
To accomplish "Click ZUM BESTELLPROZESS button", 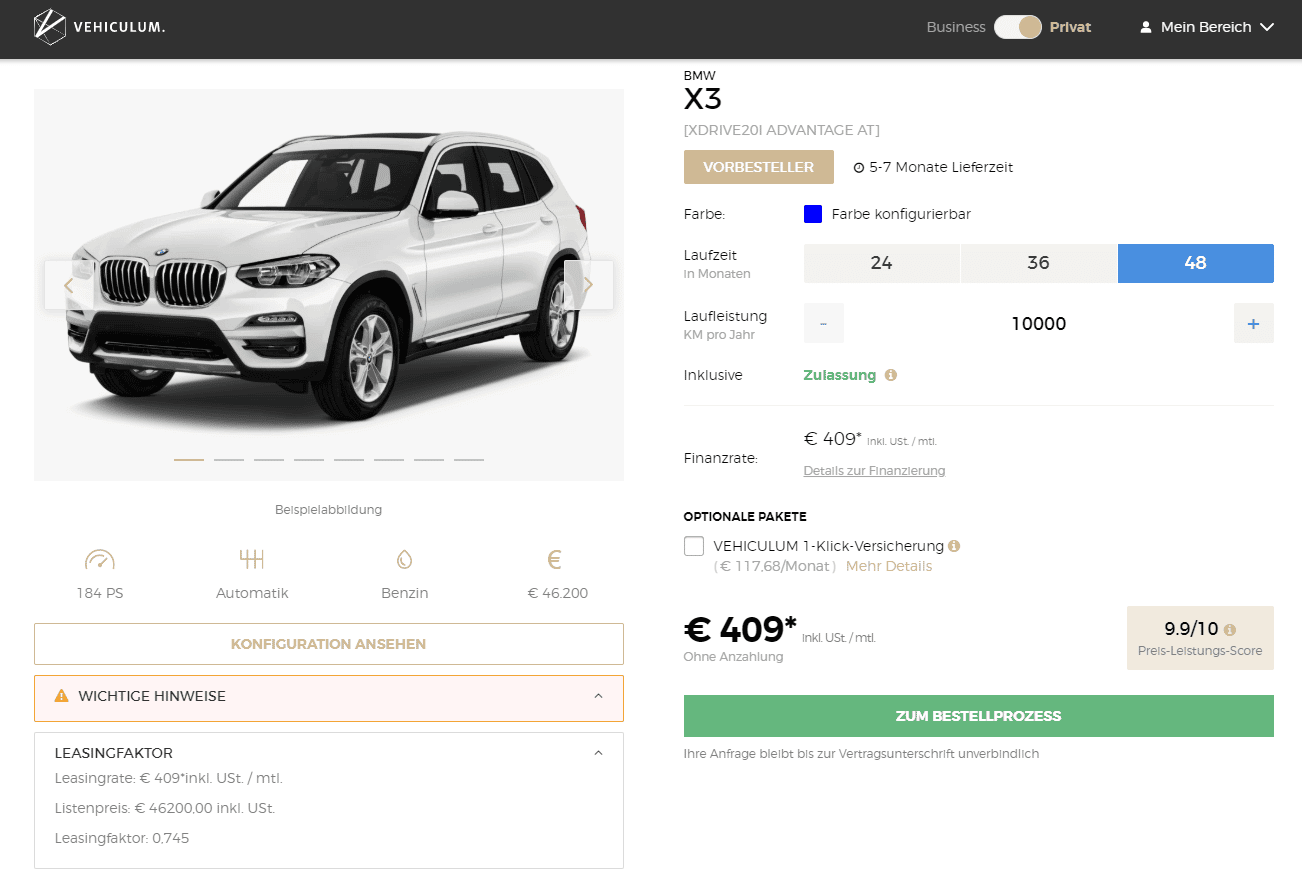I will point(979,716).
